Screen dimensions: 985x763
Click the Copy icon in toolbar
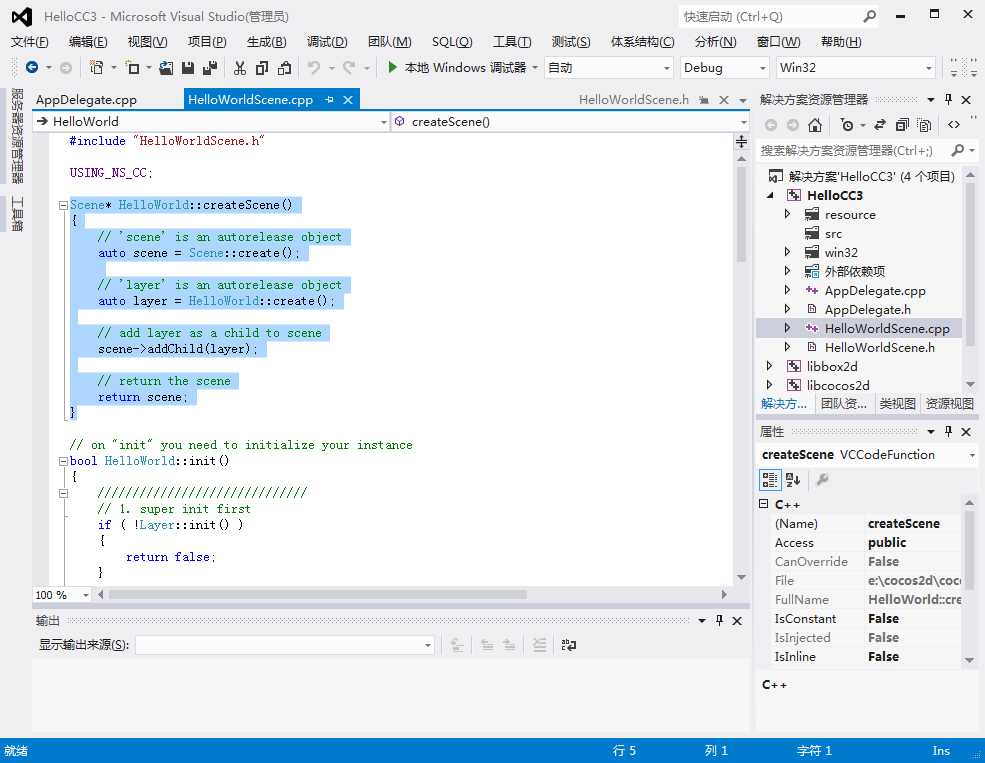(x=263, y=67)
